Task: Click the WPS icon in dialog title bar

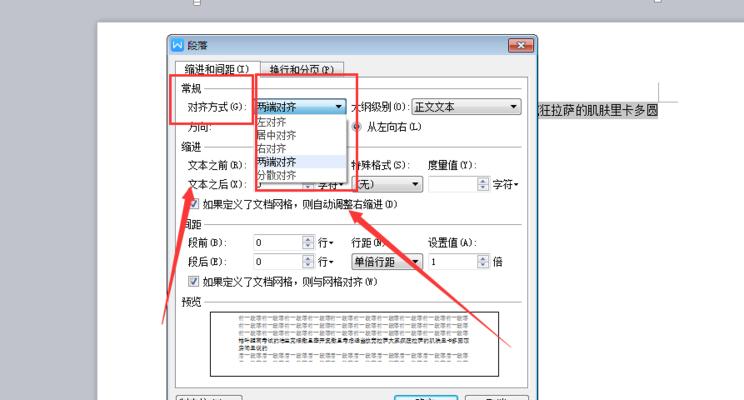Action: click(177, 45)
